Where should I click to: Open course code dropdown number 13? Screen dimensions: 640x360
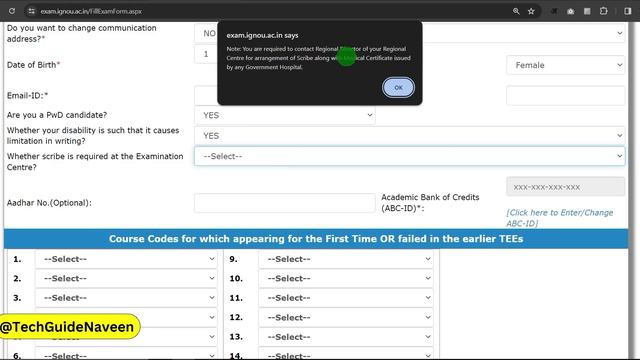pos(346,337)
